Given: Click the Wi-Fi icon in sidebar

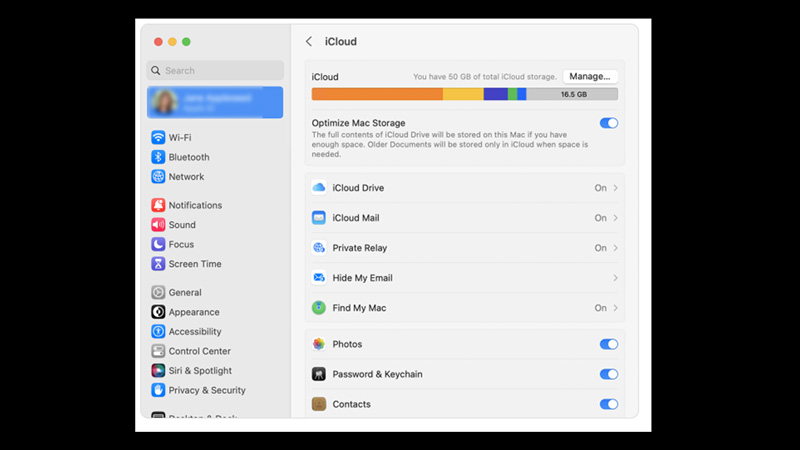Looking at the screenshot, I should pos(158,137).
